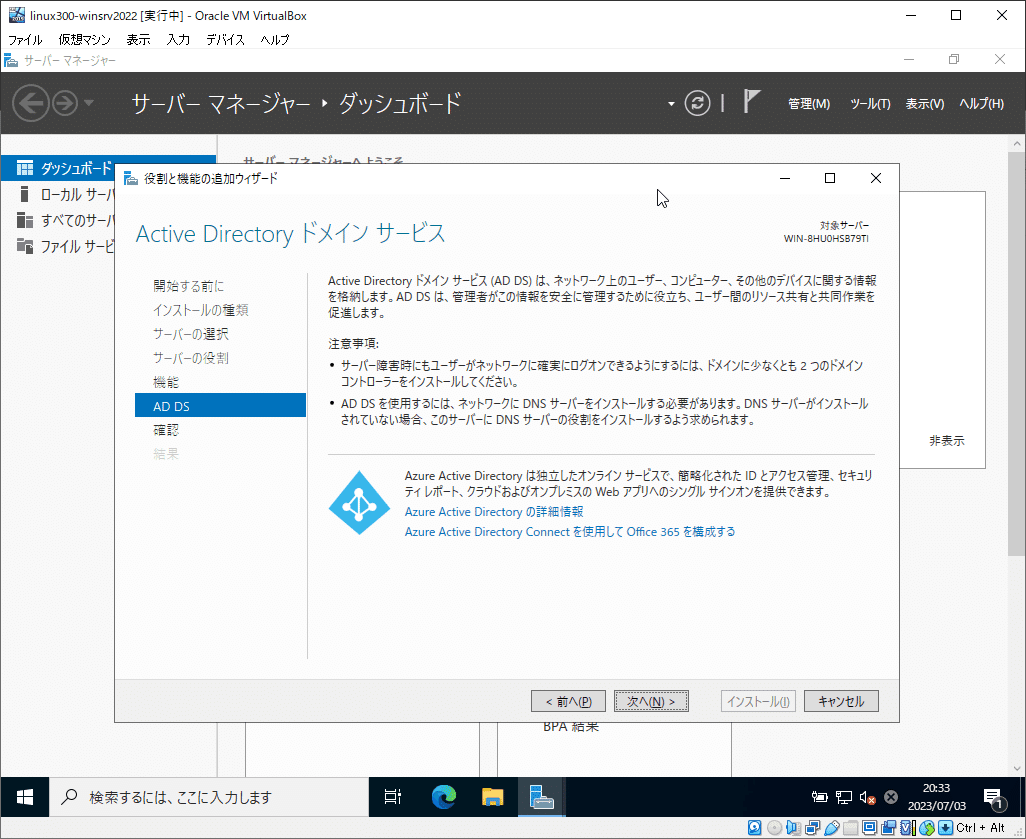Expand dropdown arrow left of refresh icon

click(671, 104)
